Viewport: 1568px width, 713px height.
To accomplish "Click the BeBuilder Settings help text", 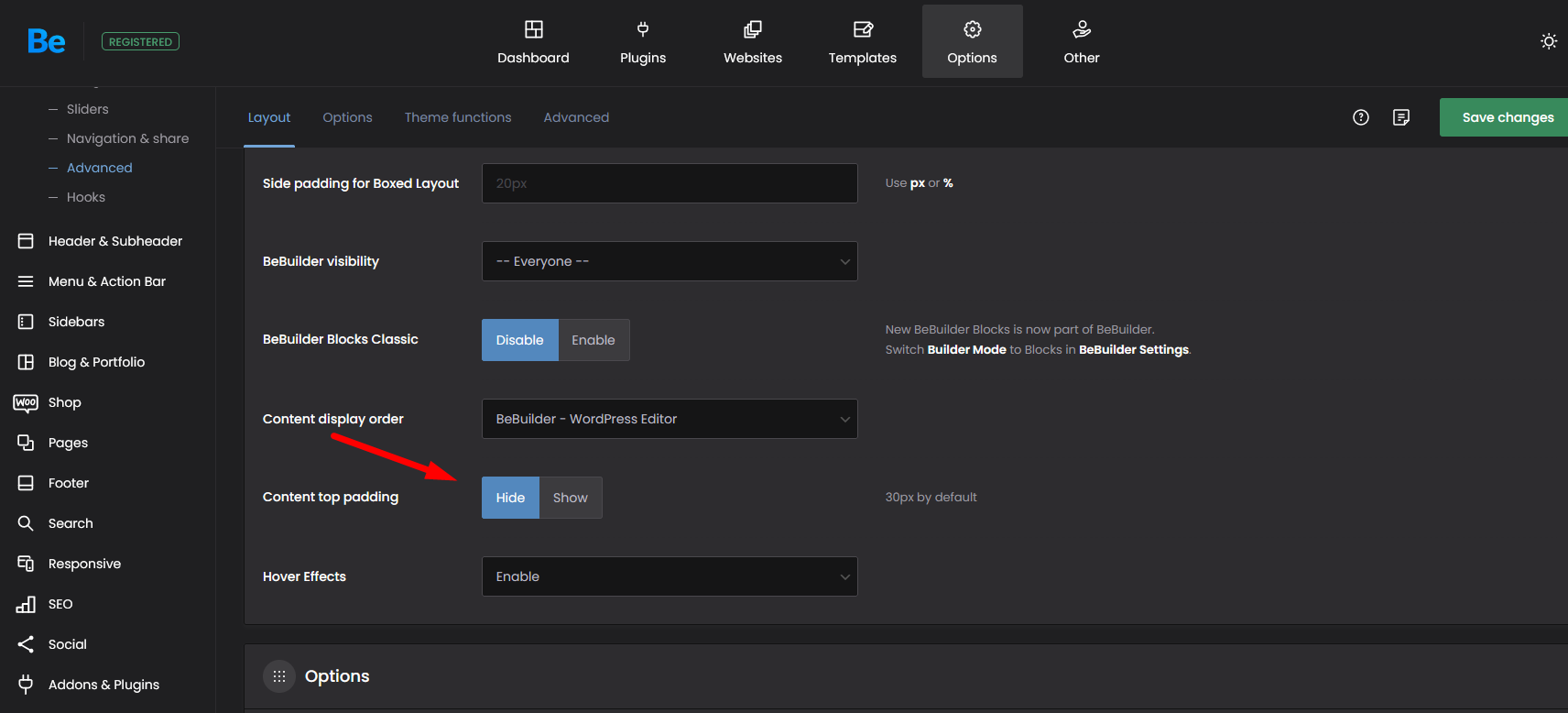I will pyautogui.click(x=1134, y=349).
